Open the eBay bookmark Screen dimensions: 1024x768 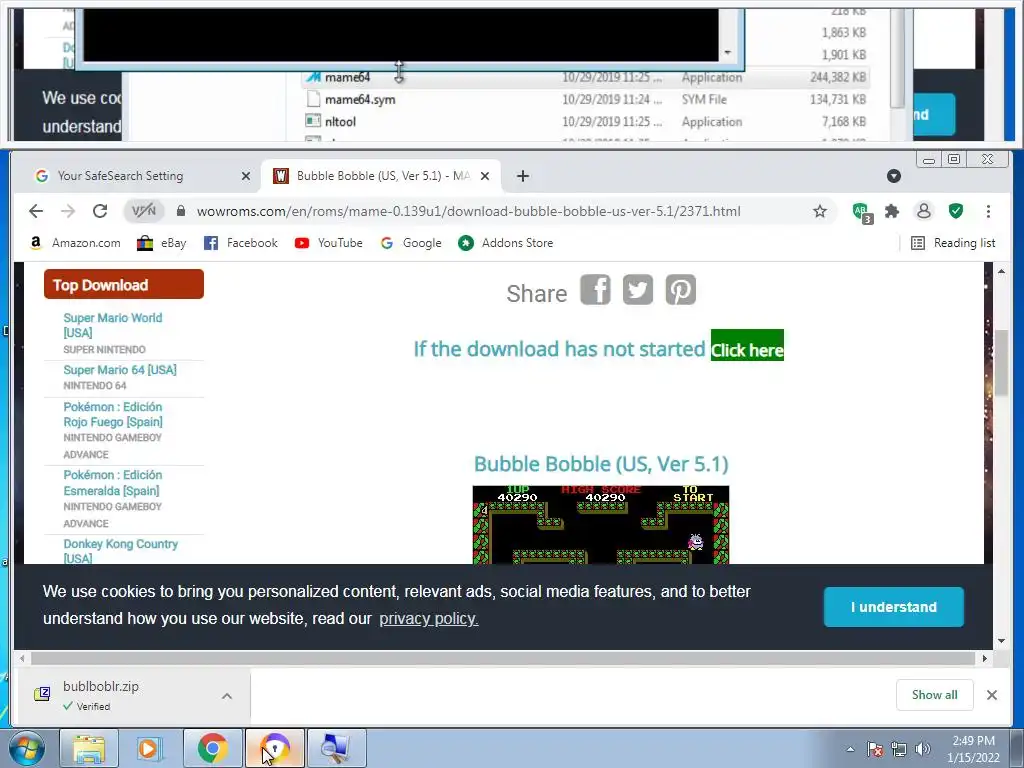[x=162, y=243]
